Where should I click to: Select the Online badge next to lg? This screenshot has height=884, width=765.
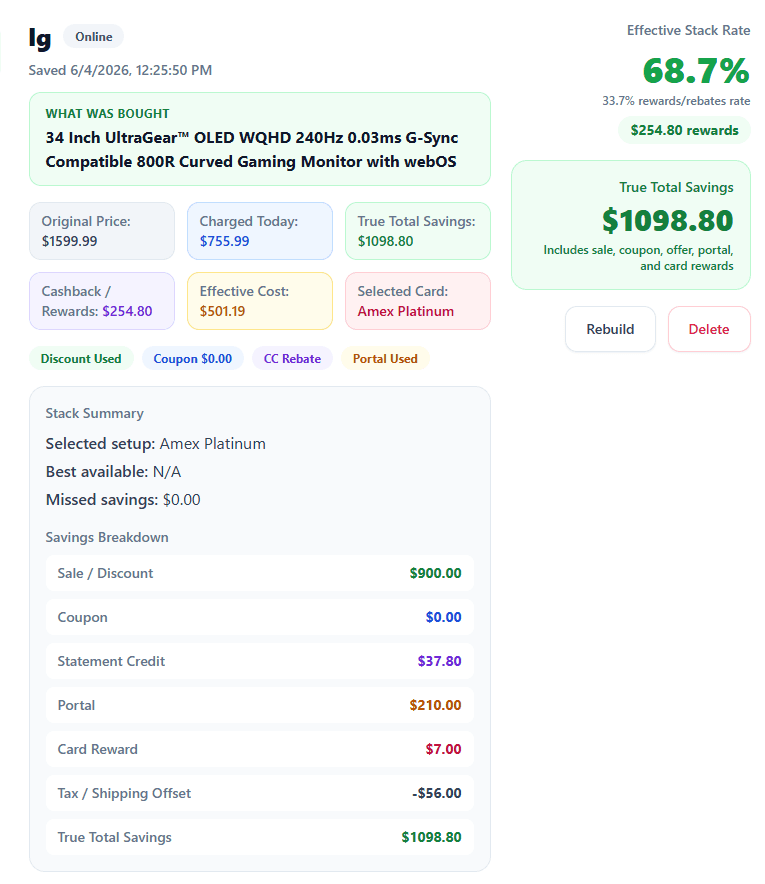click(94, 37)
